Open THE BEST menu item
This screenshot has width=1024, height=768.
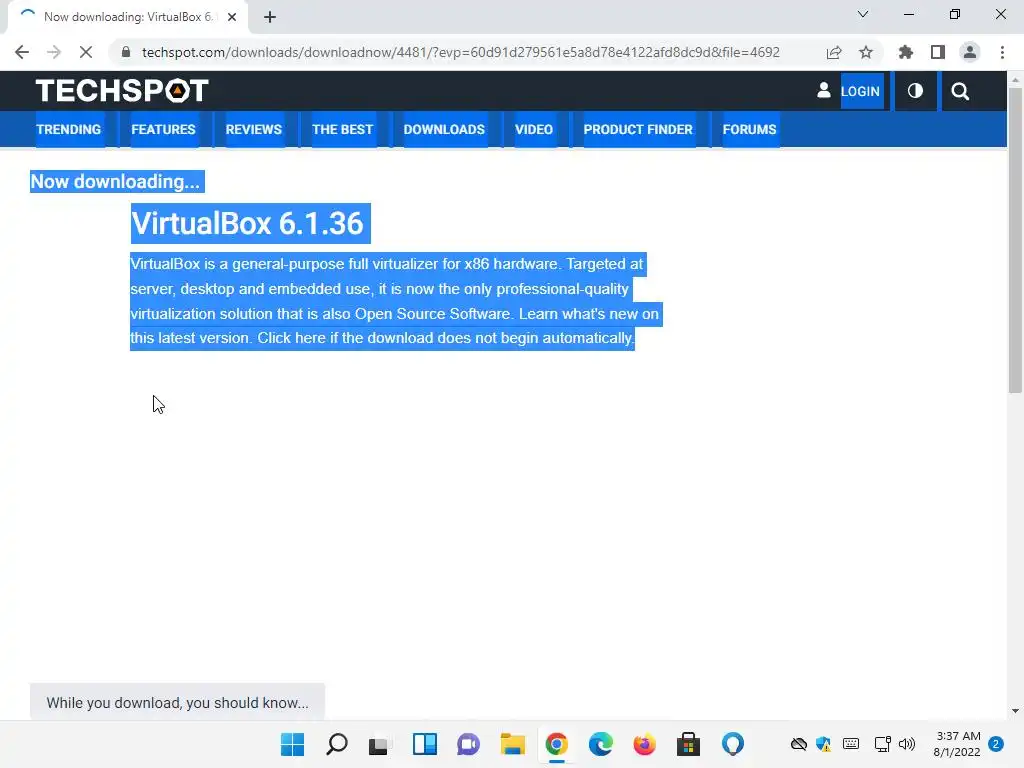(x=342, y=129)
